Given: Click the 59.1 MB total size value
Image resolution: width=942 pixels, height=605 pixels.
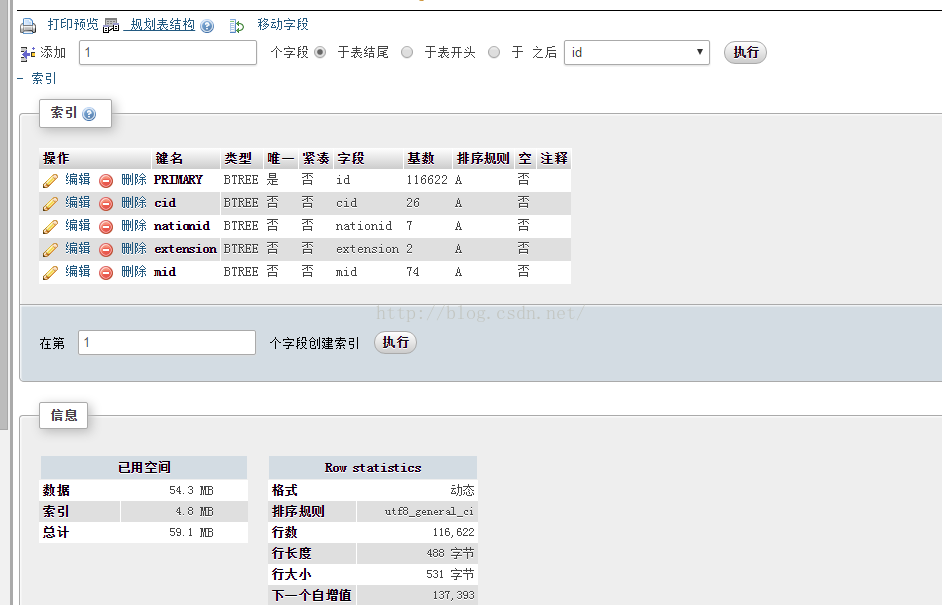Looking at the screenshot, I should 192,532.
